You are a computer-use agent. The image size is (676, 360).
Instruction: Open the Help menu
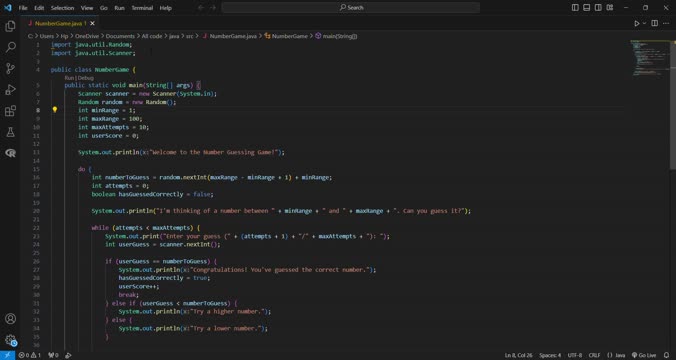[x=166, y=8]
